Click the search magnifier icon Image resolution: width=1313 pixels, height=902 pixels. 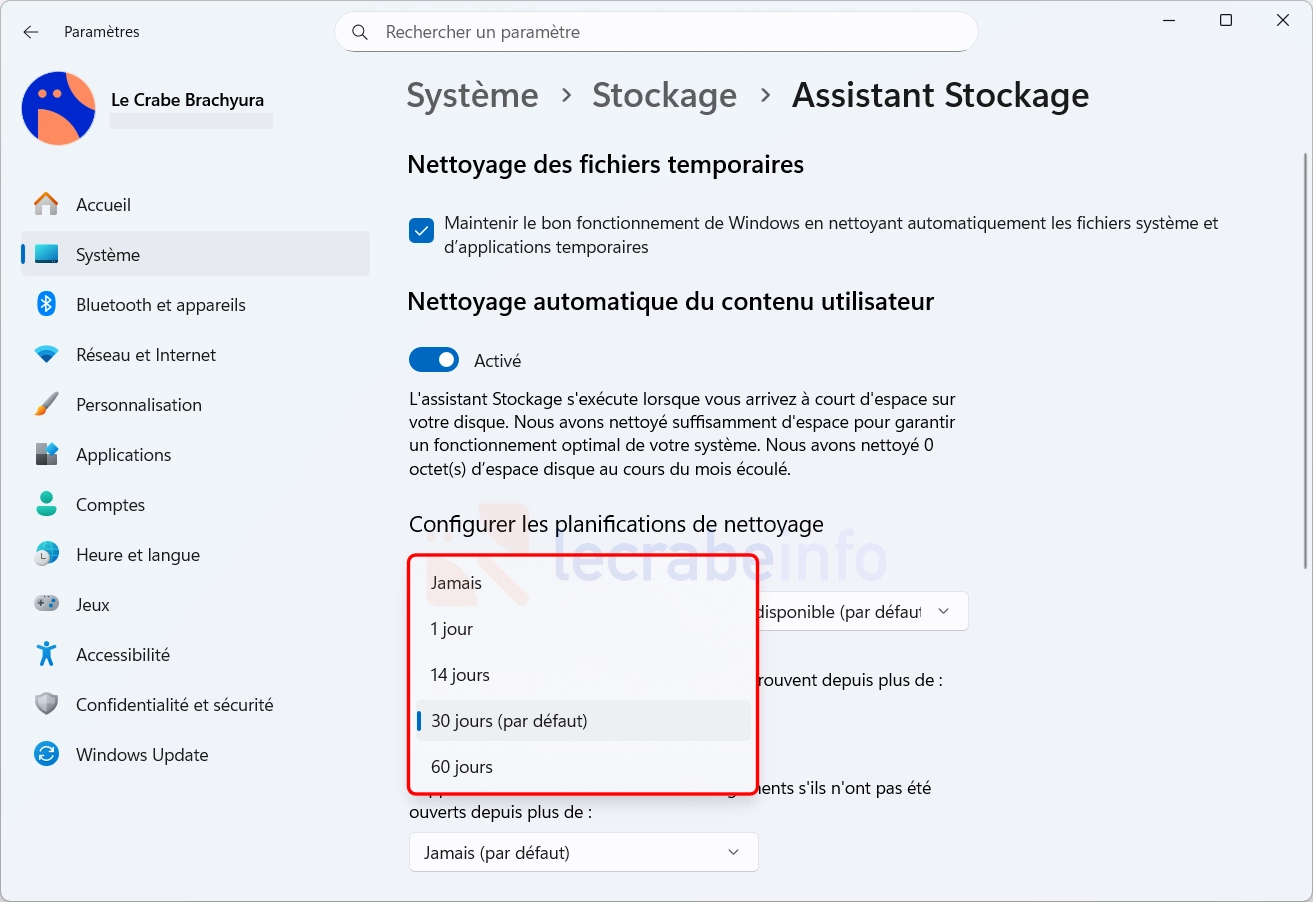(x=360, y=32)
